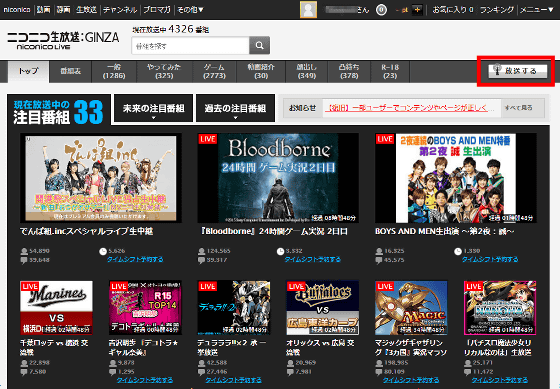Click すべて見る next to announcements
The image size is (560, 389).
point(518,108)
